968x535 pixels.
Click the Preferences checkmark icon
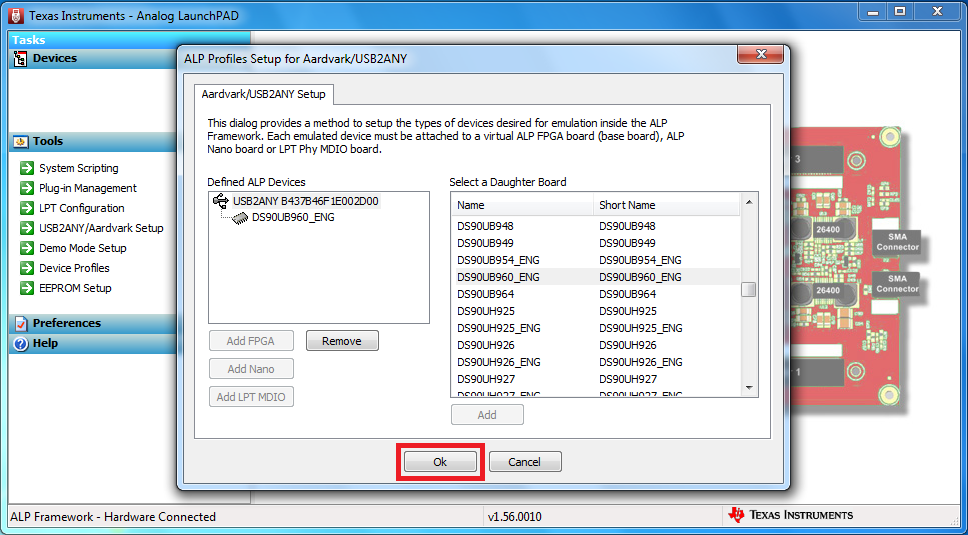tap(20, 323)
